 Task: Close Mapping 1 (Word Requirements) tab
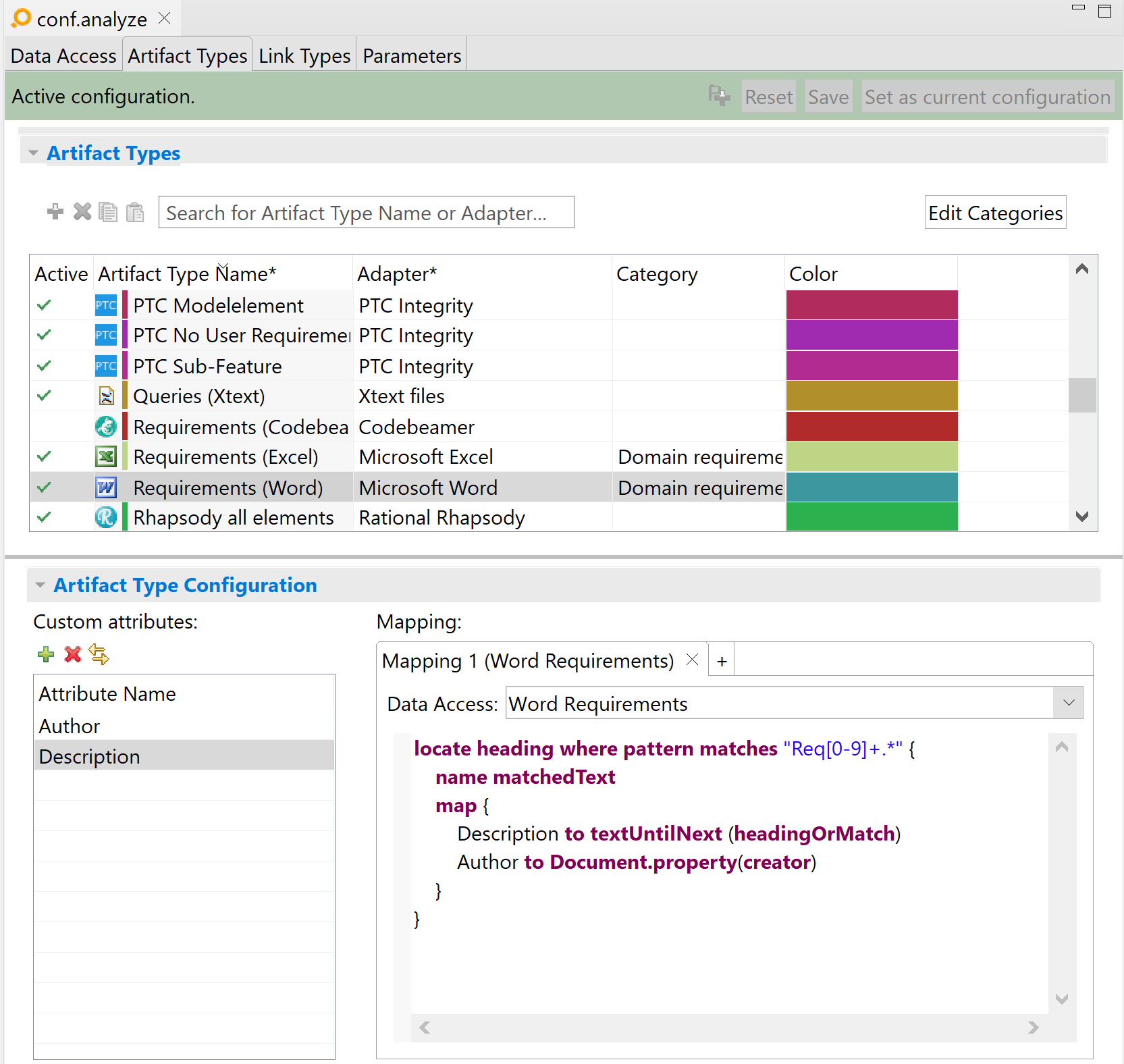(x=692, y=660)
